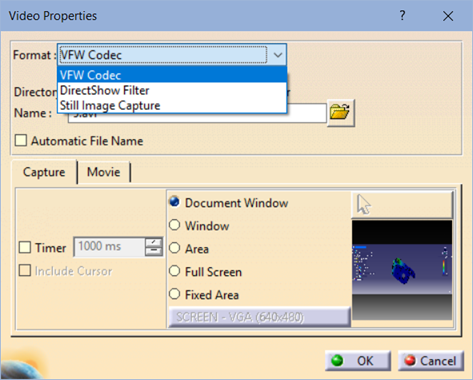
Task: Click the cursor selection icon above the preview
Action: 402,205
